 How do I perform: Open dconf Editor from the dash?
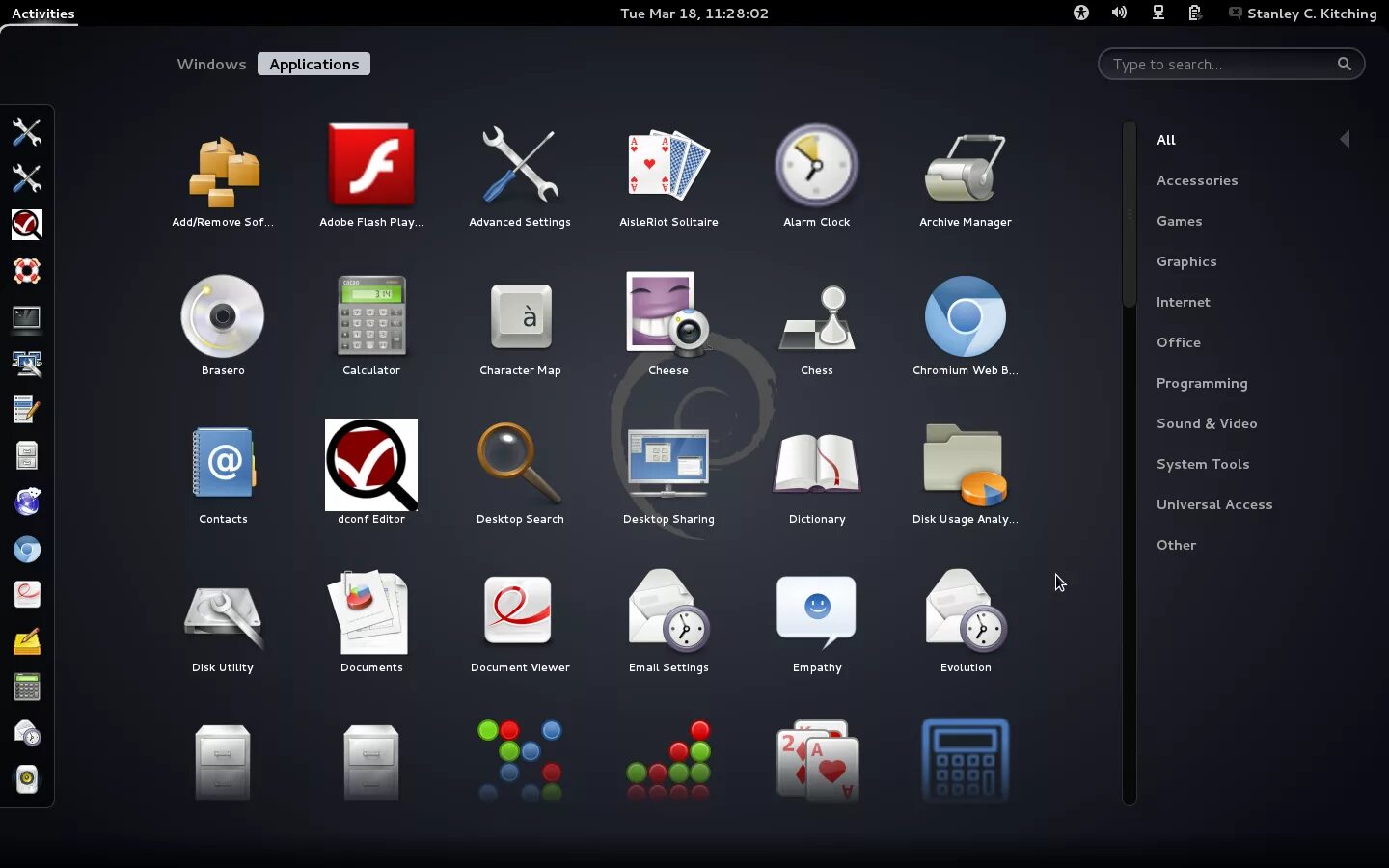[x=27, y=225]
